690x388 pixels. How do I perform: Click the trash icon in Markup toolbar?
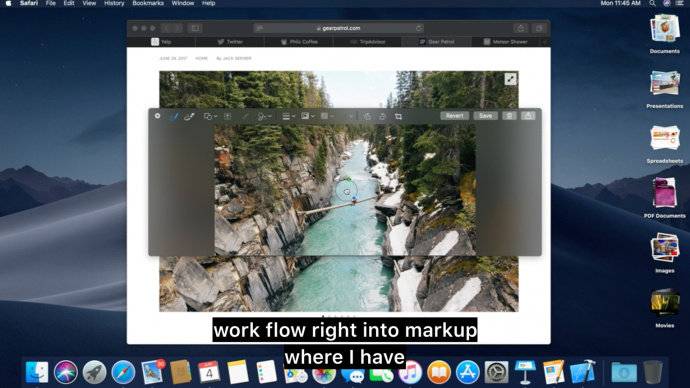[510, 116]
